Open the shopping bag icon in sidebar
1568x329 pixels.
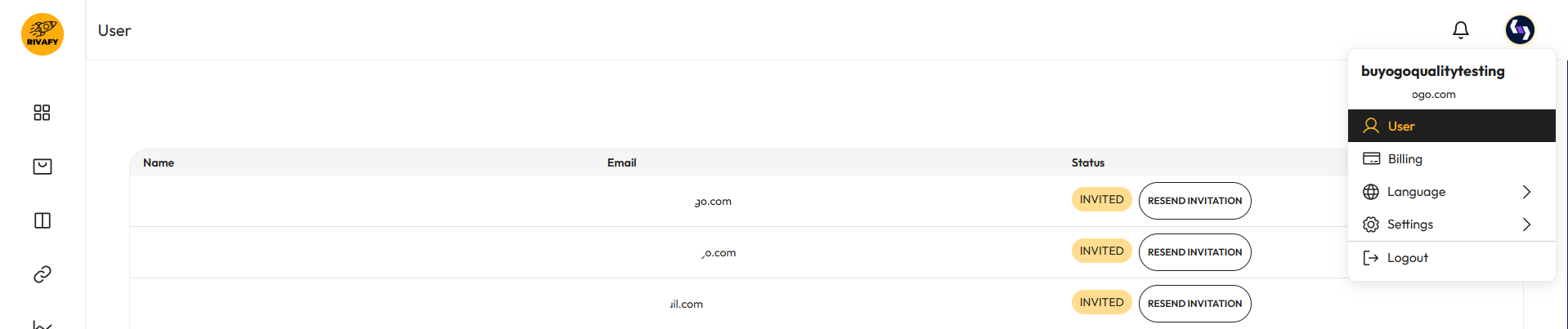(43, 167)
